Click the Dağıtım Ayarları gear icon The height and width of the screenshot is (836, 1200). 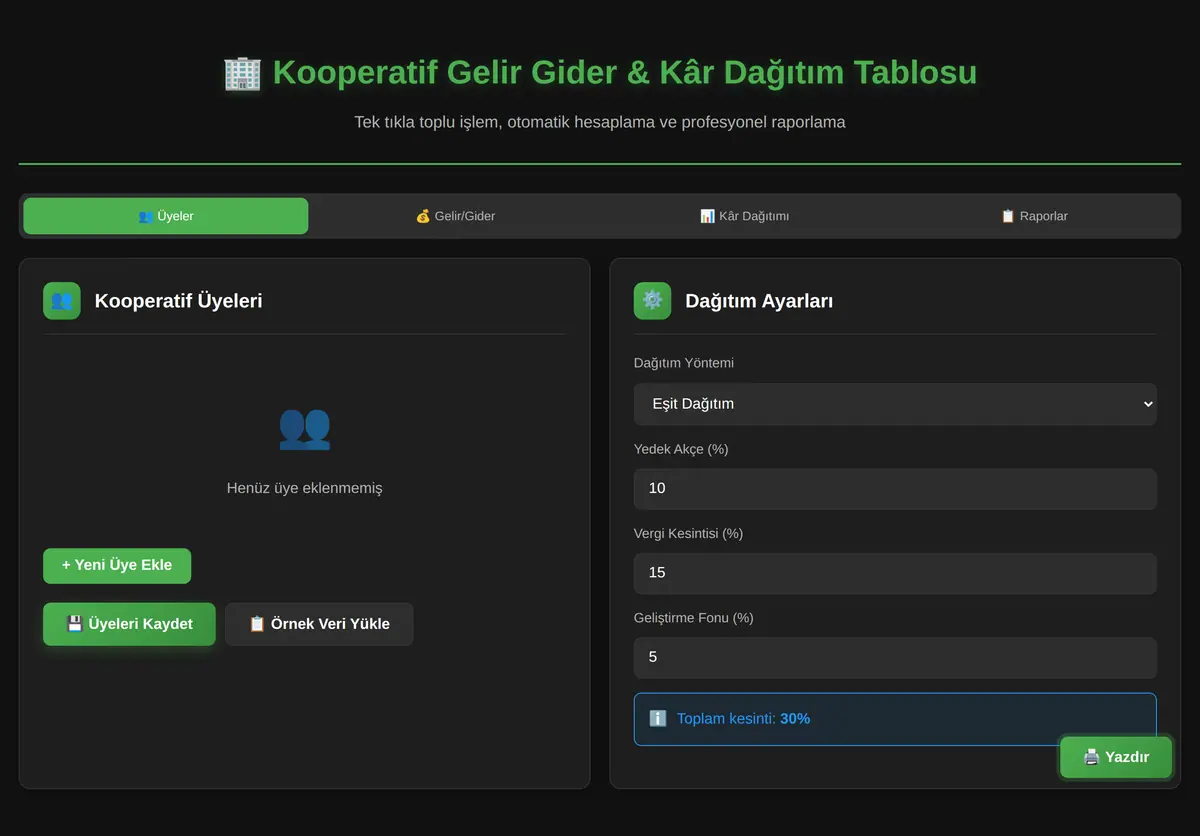click(x=653, y=301)
